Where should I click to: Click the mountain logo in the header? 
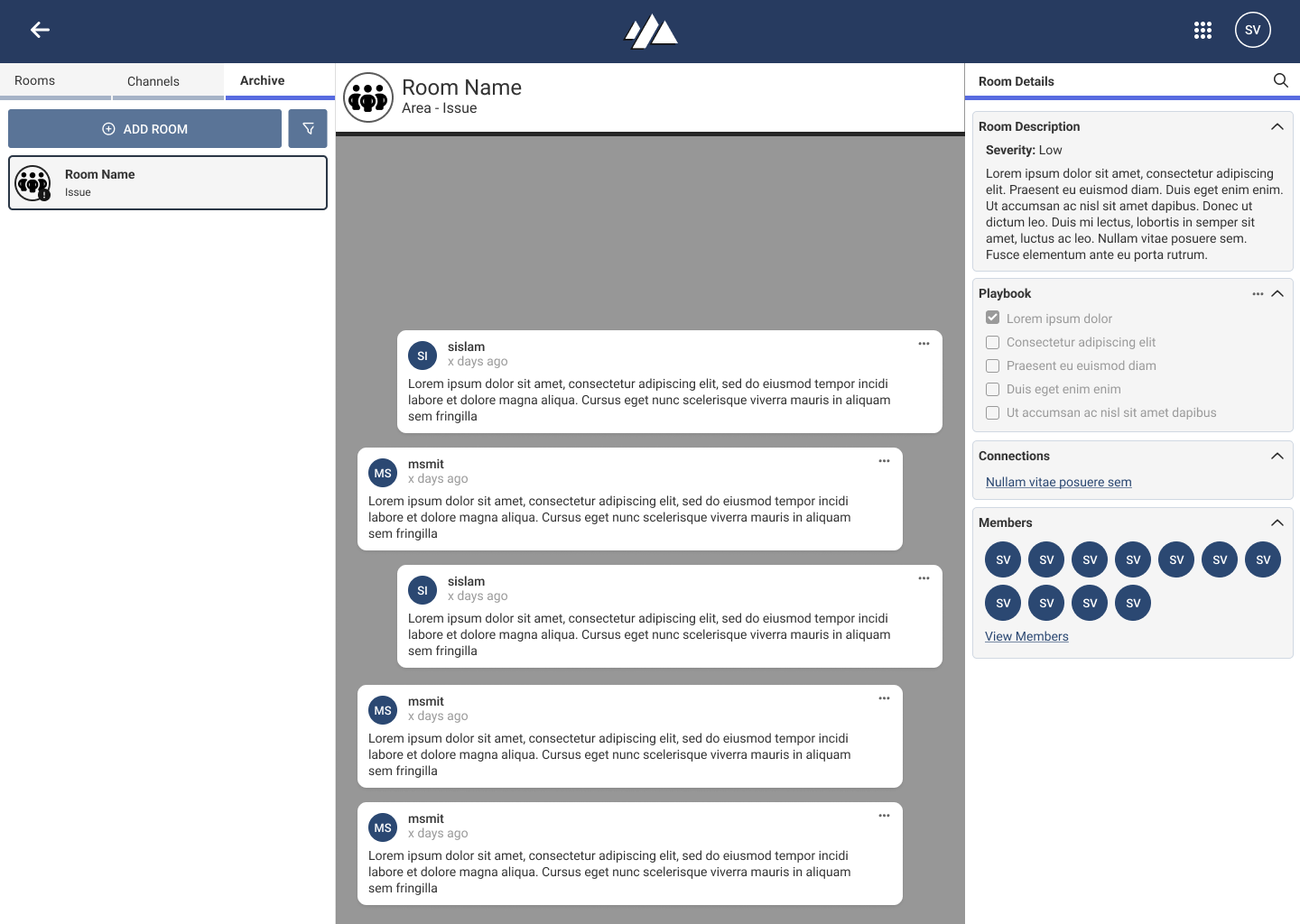click(x=651, y=32)
